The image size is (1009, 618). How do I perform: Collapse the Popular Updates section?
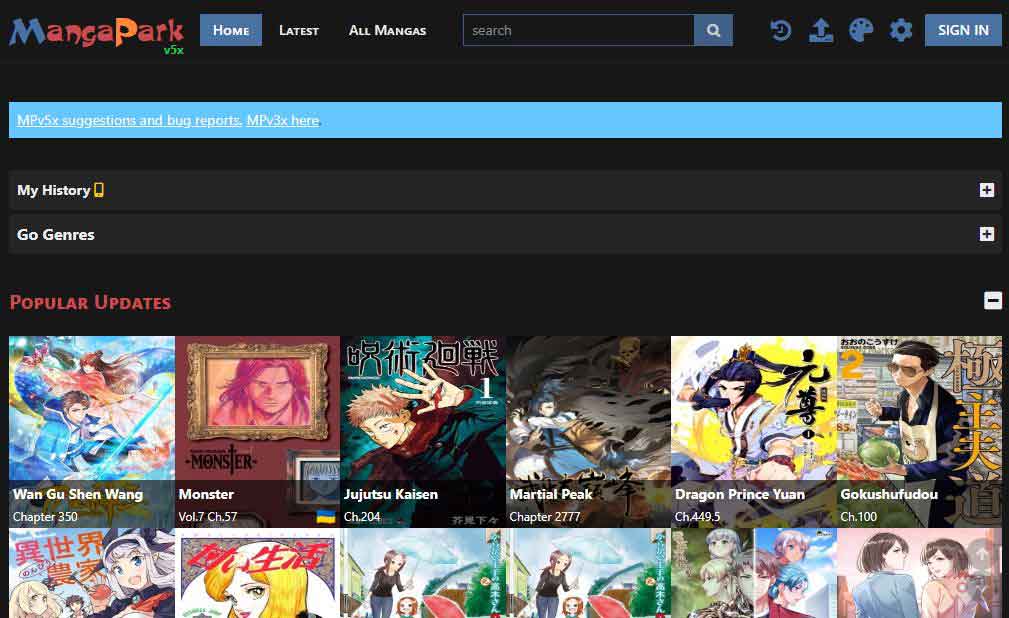coord(992,300)
